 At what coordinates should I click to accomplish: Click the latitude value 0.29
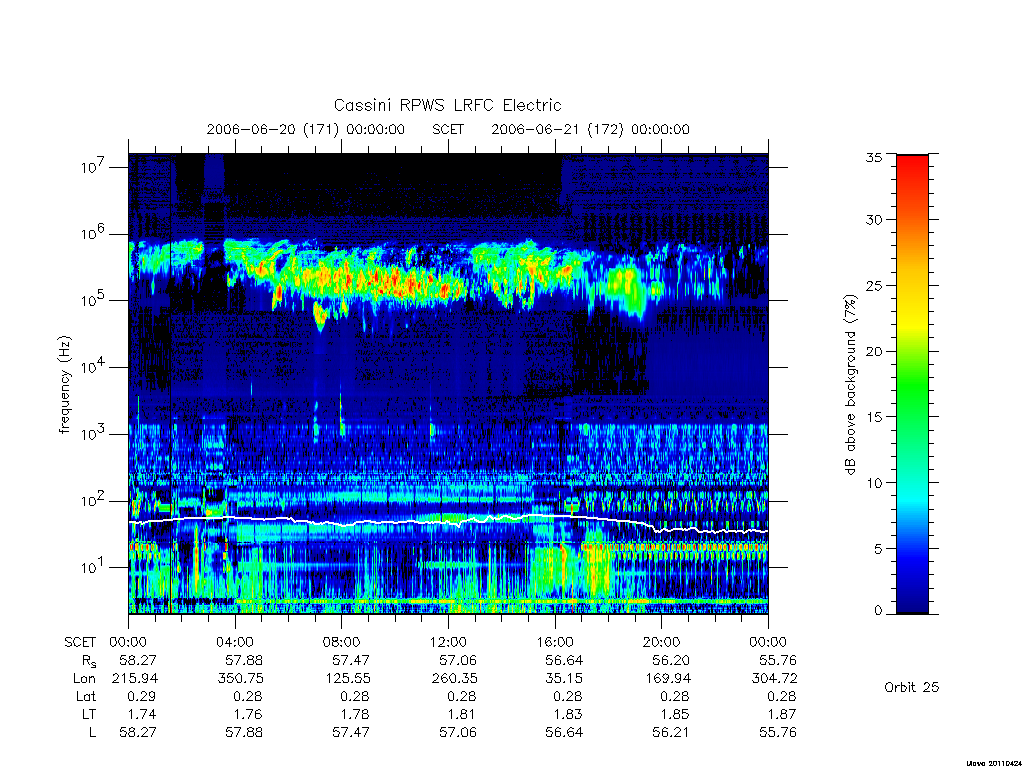coord(141,696)
